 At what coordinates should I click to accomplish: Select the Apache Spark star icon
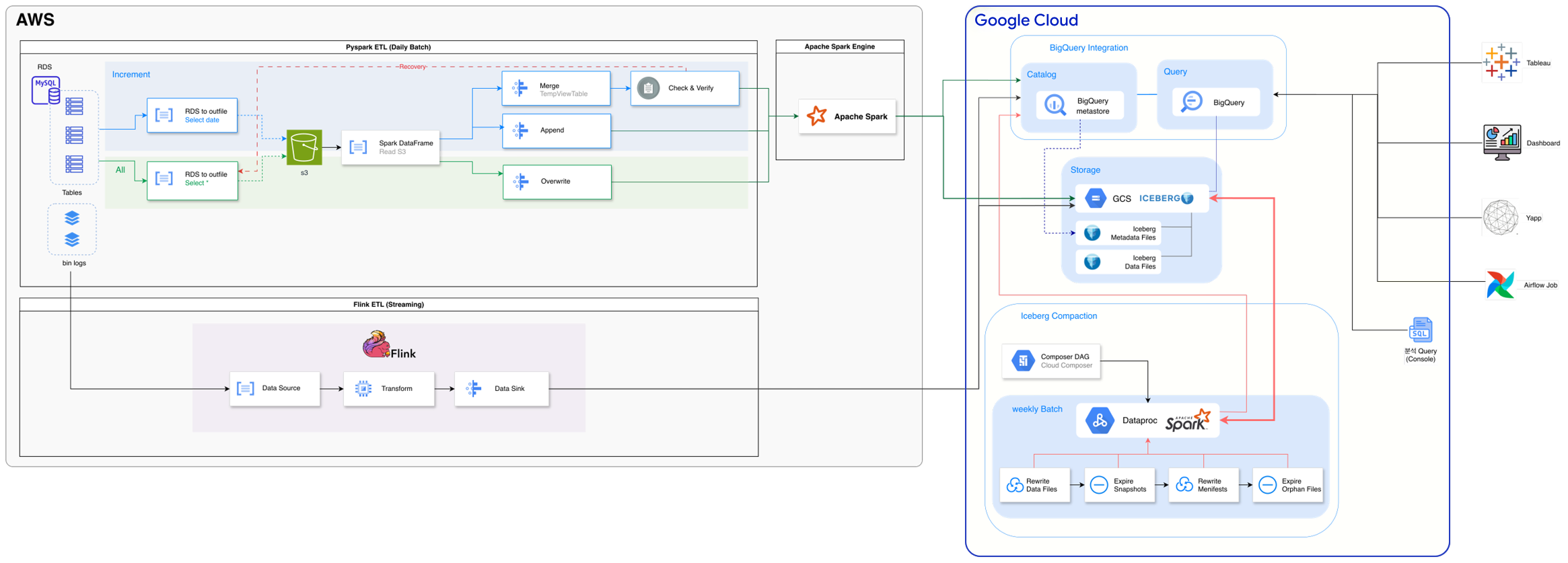(x=816, y=116)
